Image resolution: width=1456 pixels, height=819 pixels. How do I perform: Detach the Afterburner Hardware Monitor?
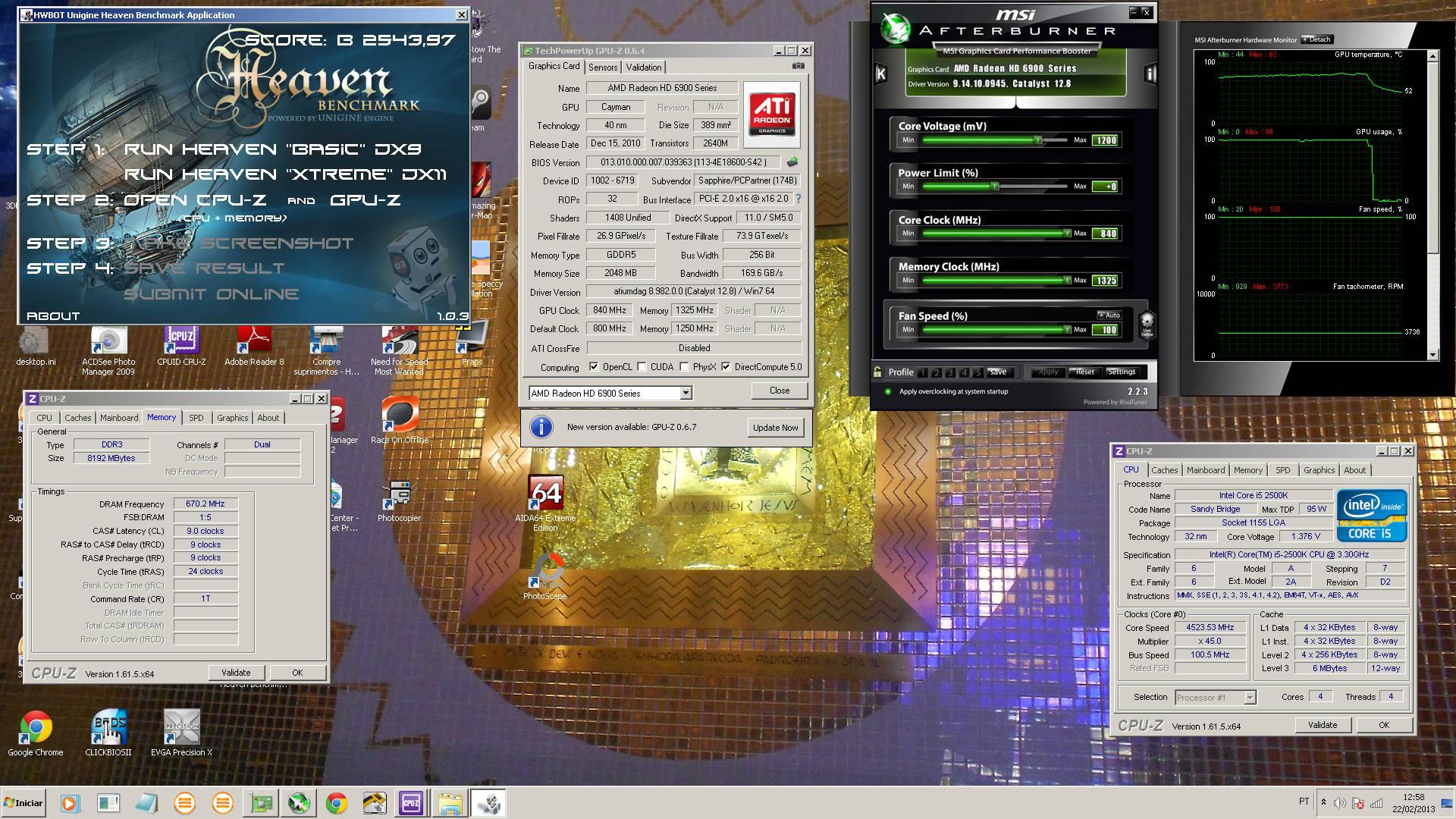click(x=1317, y=39)
